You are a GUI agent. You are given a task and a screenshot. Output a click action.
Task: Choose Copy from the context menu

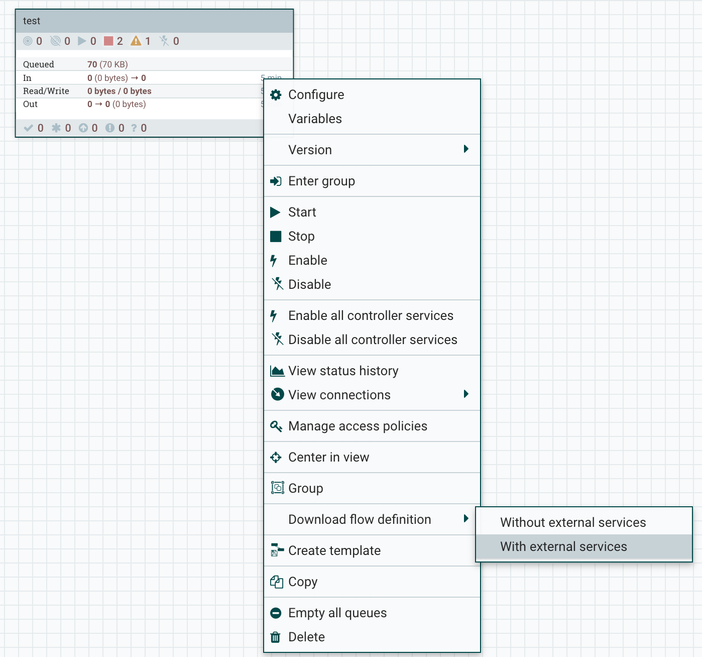(x=372, y=582)
